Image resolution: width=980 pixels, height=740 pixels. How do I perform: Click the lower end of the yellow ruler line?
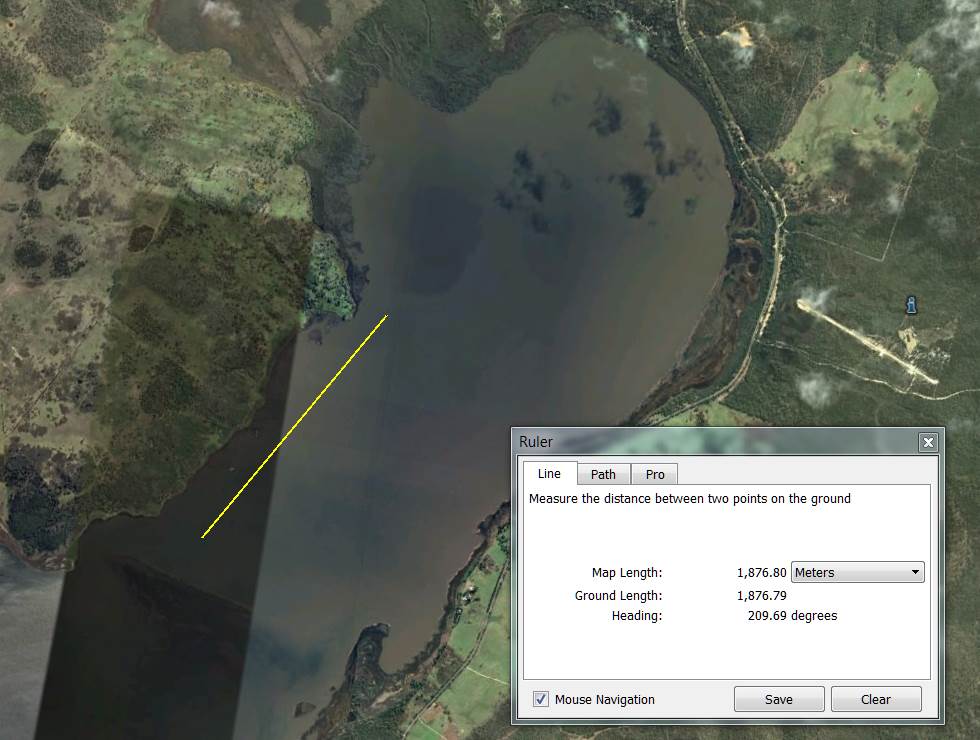point(203,537)
